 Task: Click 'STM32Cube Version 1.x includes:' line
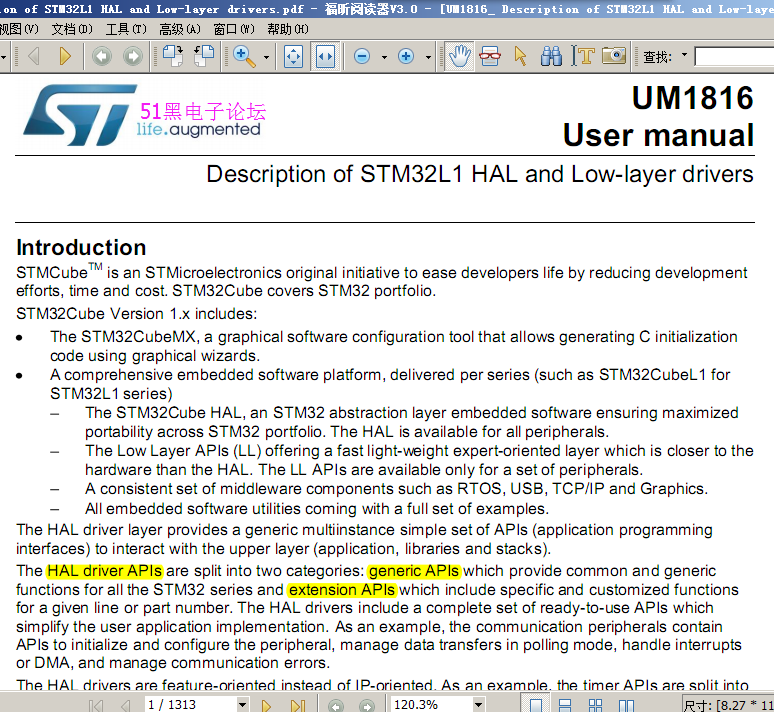137,314
